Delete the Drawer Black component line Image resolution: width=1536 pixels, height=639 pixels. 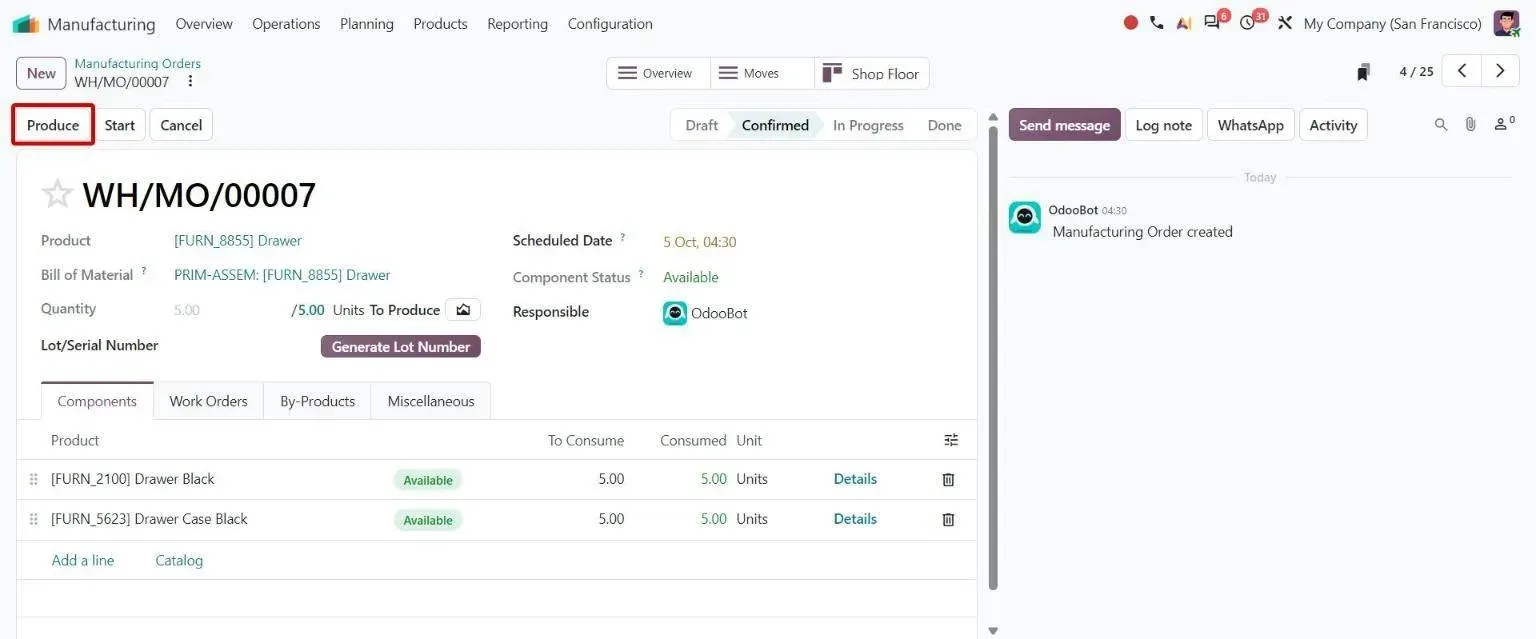point(949,480)
